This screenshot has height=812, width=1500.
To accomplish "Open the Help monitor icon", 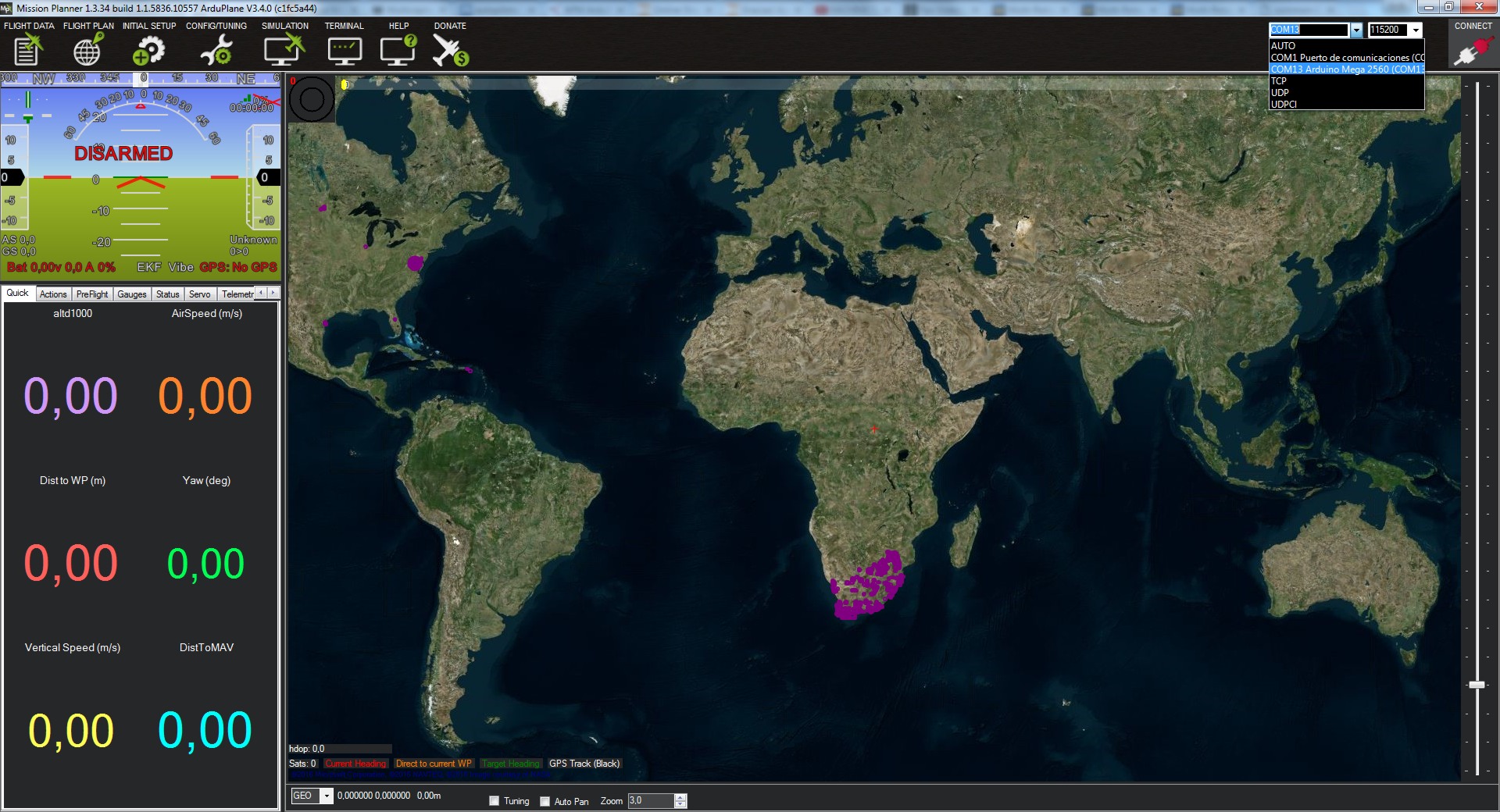I will click(x=398, y=51).
